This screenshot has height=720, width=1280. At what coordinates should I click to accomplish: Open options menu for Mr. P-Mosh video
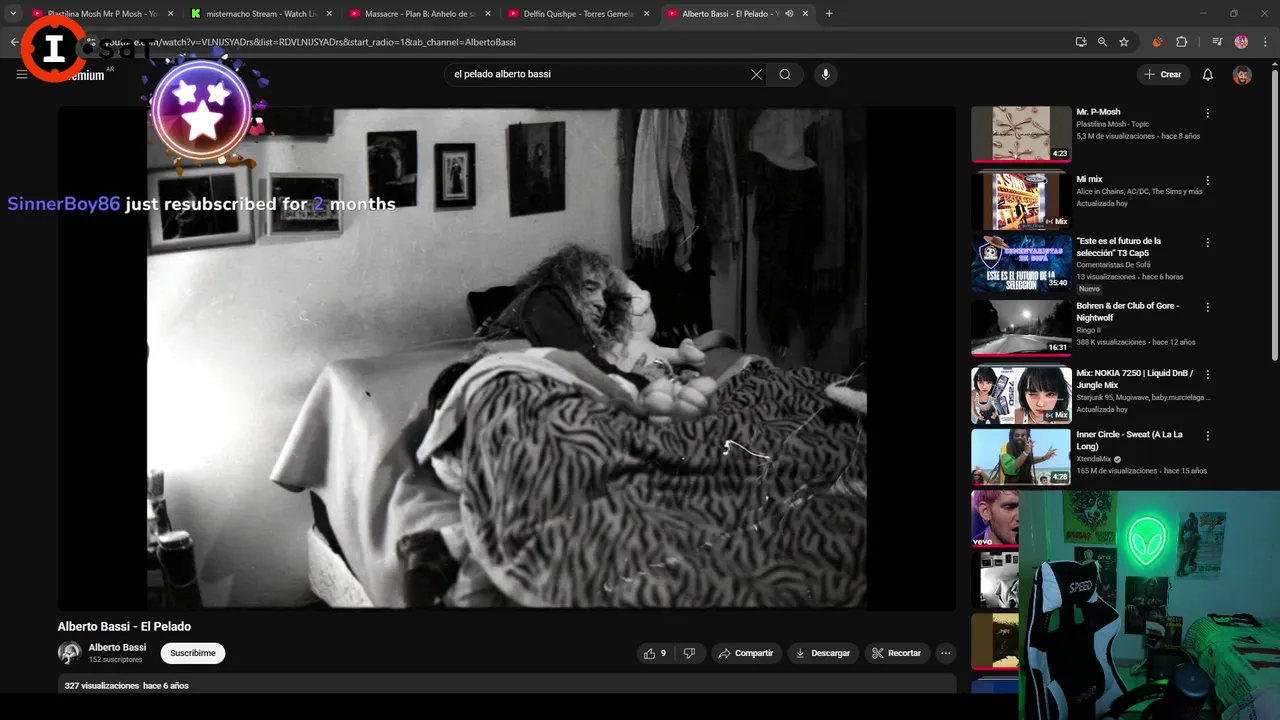(x=1207, y=114)
